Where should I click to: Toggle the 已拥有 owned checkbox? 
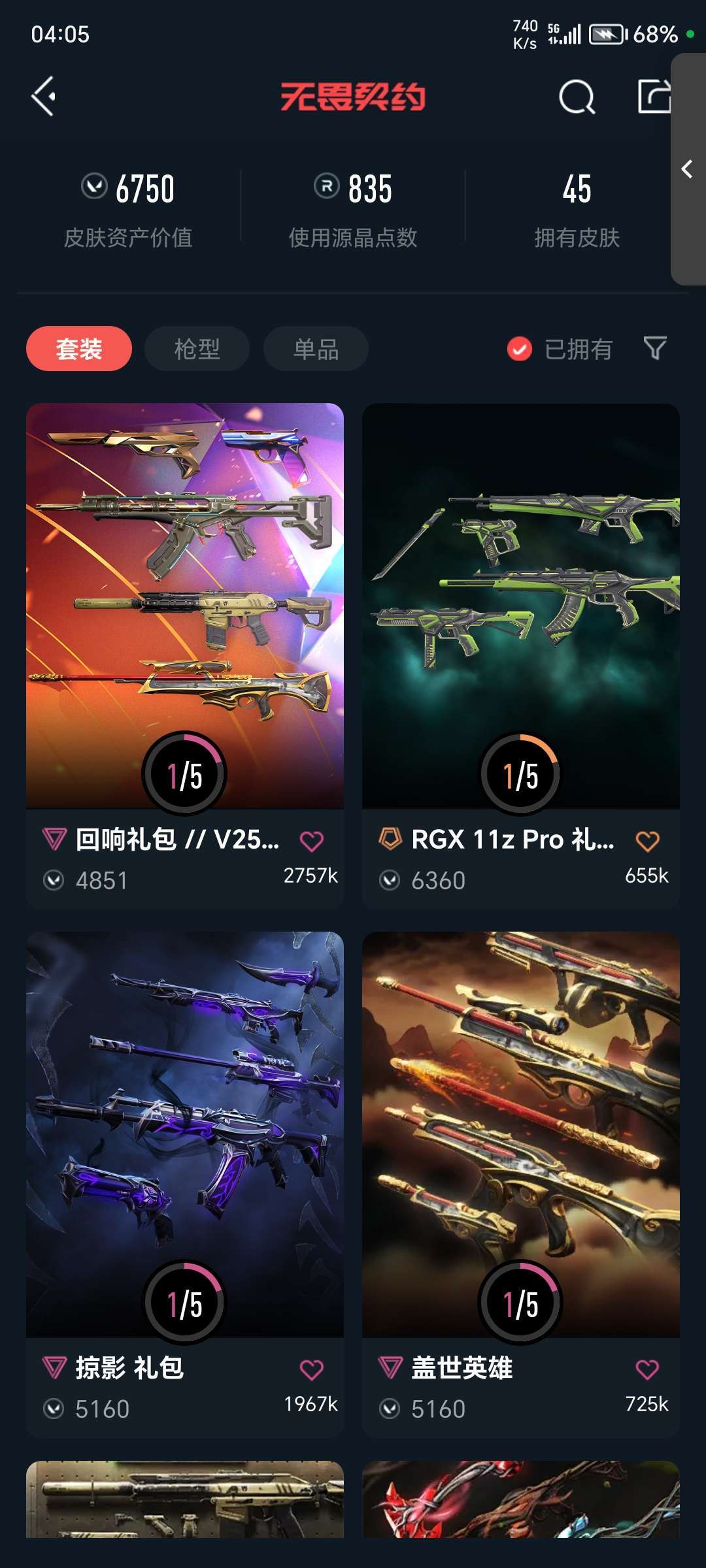[x=520, y=349]
